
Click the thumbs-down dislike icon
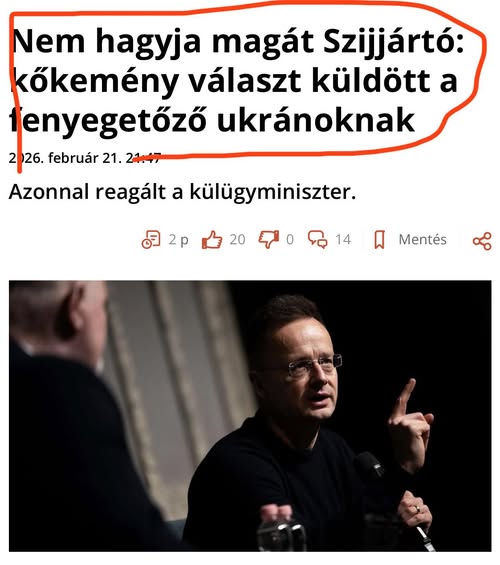point(269,240)
